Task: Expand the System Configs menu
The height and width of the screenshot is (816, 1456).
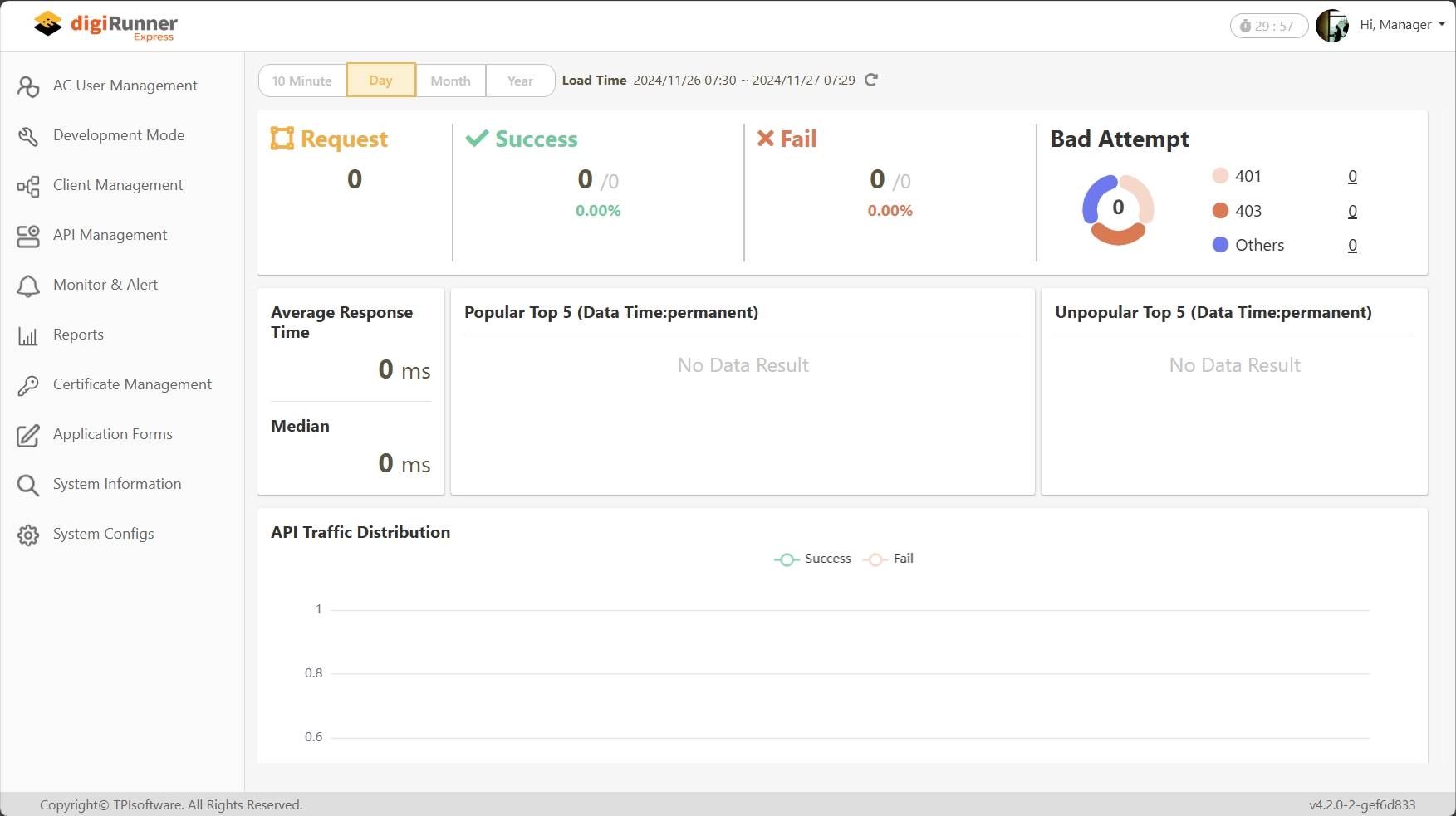Action: (x=104, y=534)
